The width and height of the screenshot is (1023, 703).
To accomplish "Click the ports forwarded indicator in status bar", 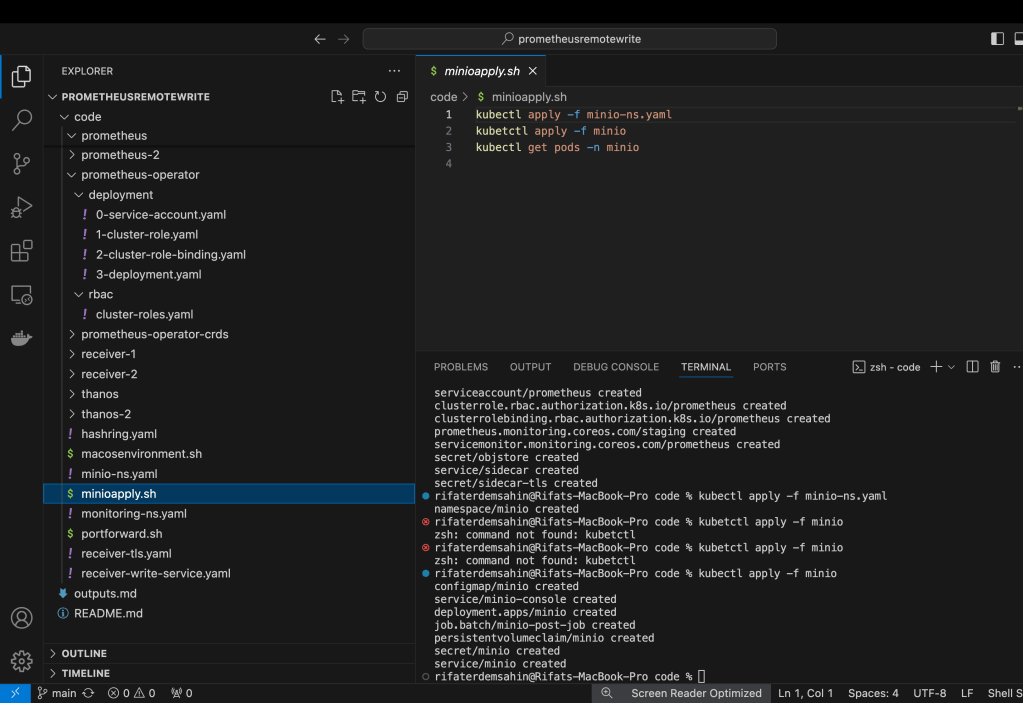I will point(181,693).
